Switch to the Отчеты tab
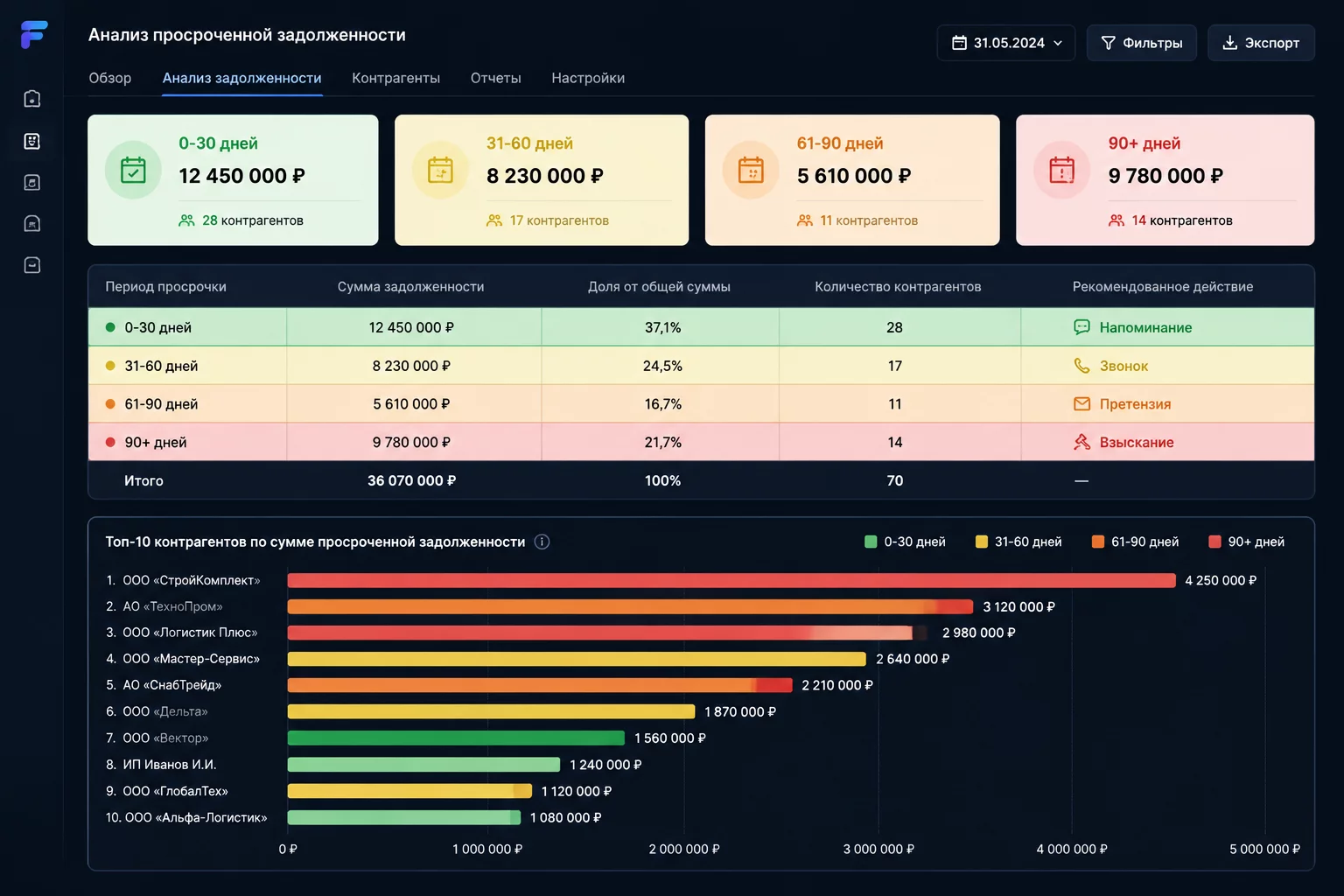1344x896 pixels. click(x=495, y=78)
